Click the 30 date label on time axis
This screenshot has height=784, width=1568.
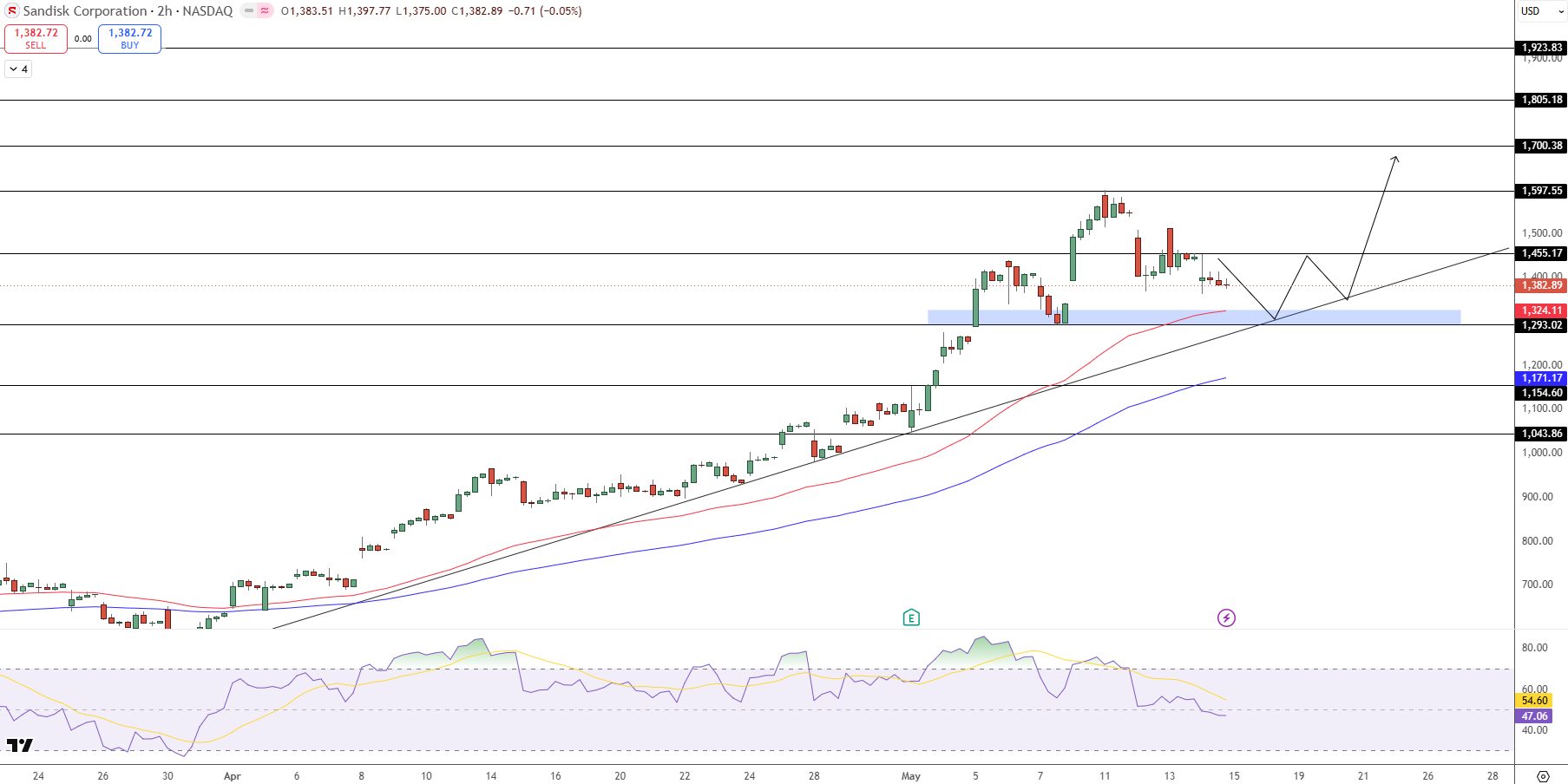(x=167, y=776)
